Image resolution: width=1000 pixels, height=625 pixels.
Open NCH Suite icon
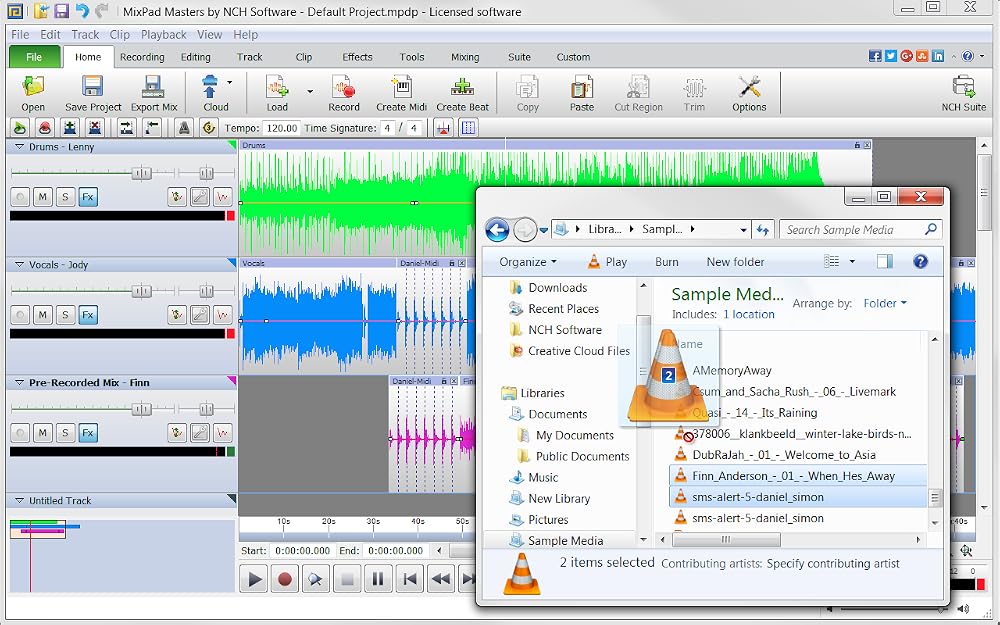point(963,86)
